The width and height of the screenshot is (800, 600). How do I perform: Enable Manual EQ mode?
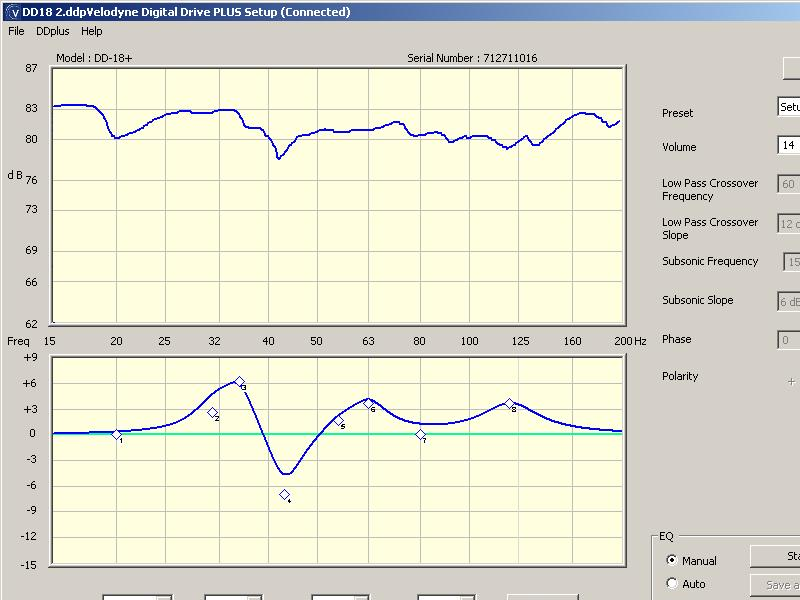671,560
